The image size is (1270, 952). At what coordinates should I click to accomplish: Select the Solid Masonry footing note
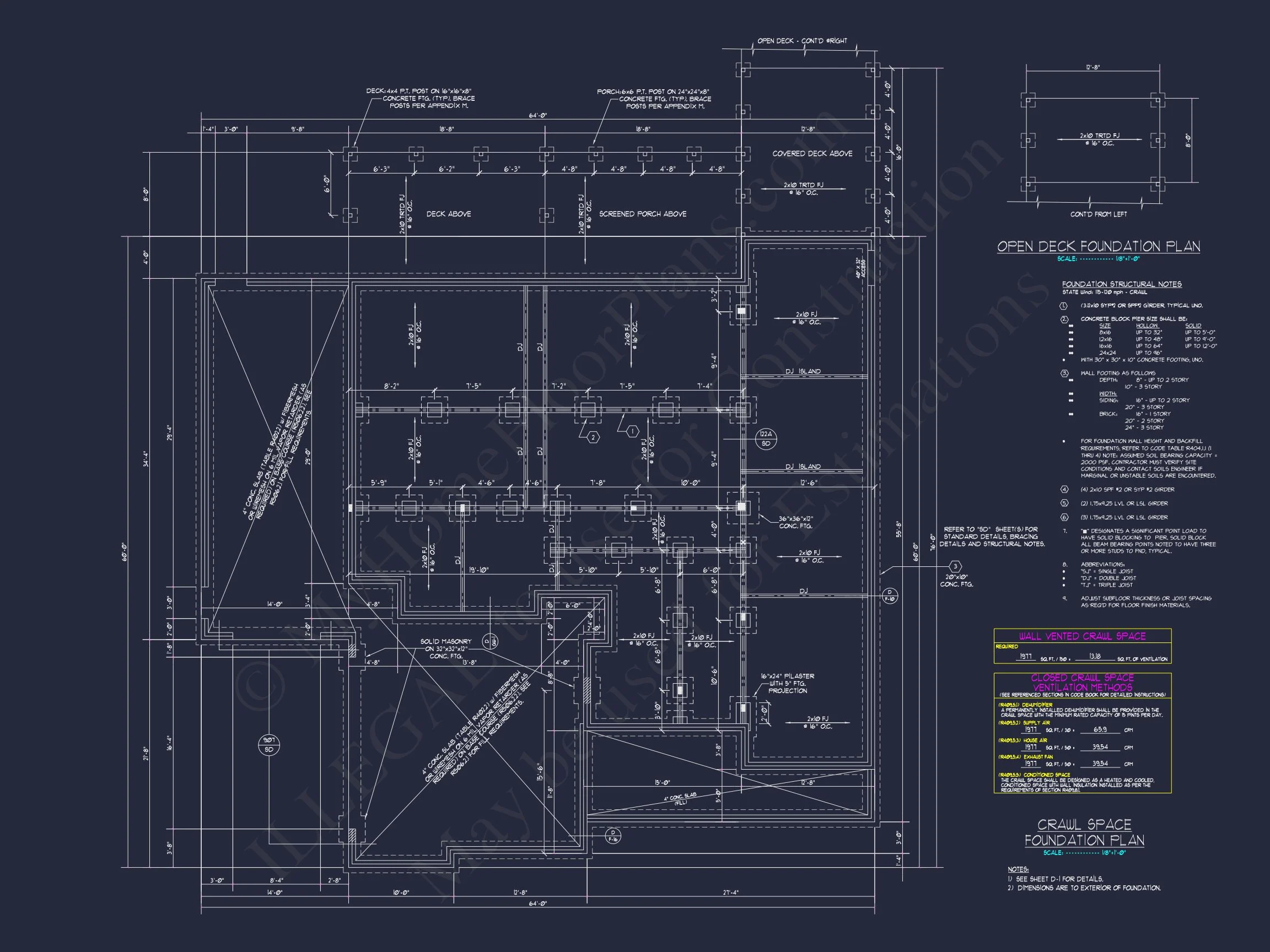point(445,648)
